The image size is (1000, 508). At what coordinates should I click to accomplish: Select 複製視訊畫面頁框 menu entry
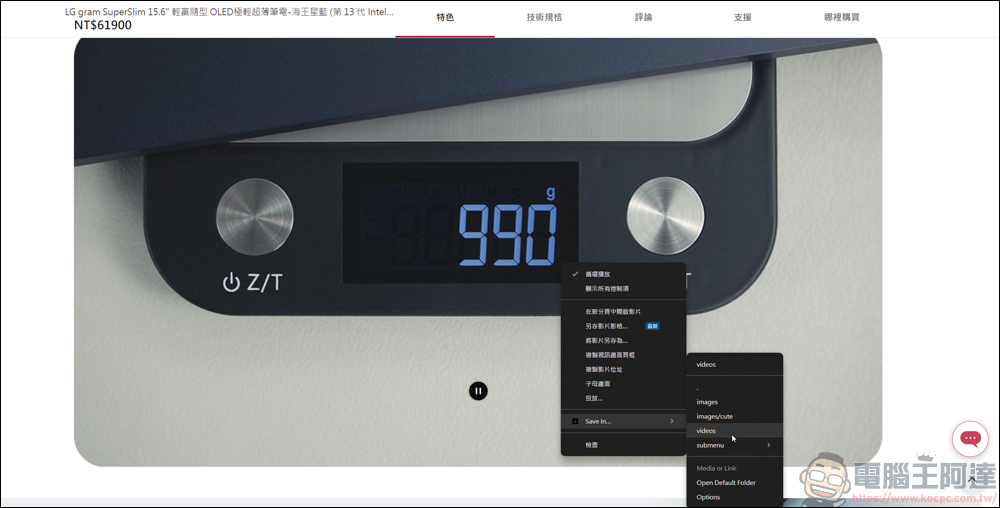pos(623,355)
